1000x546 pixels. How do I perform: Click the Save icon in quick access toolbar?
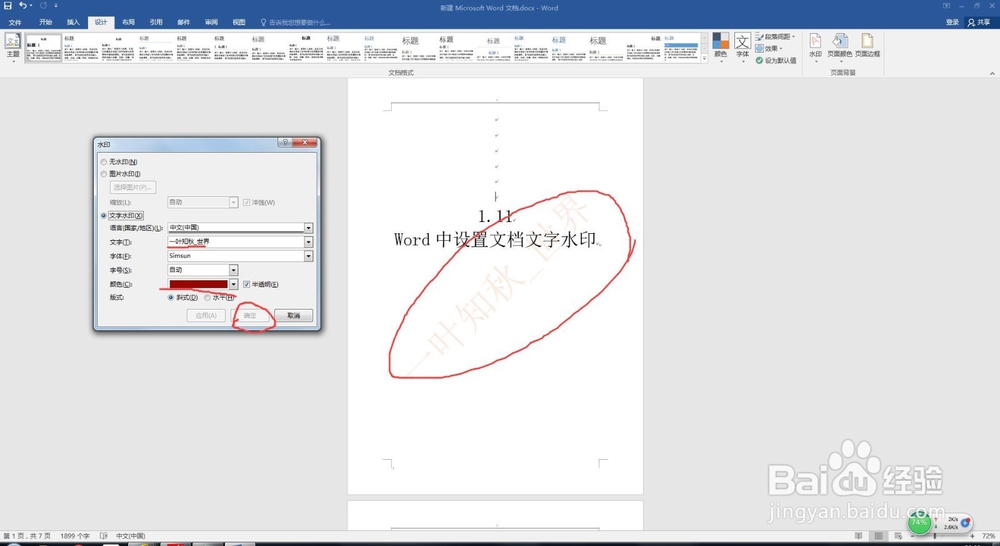click(x=8, y=6)
